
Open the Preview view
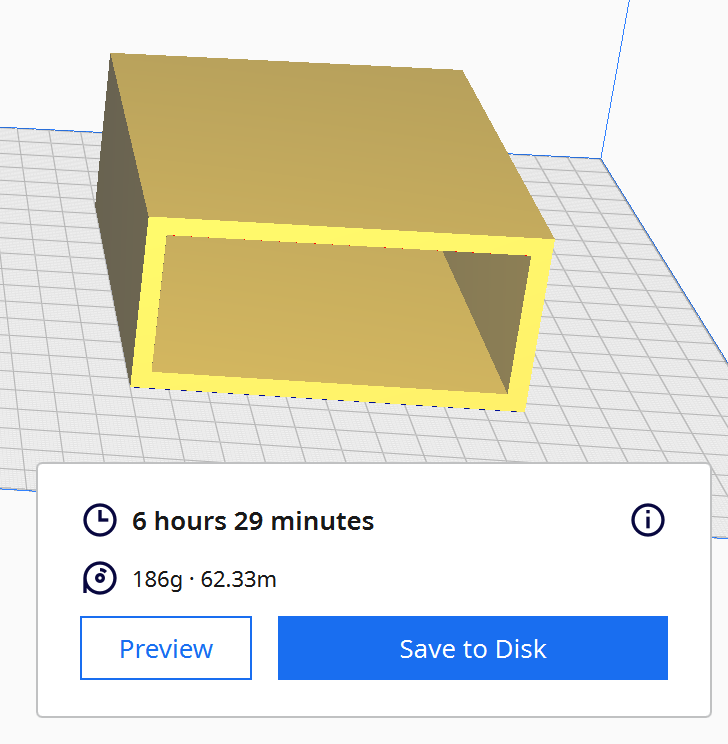[166, 648]
